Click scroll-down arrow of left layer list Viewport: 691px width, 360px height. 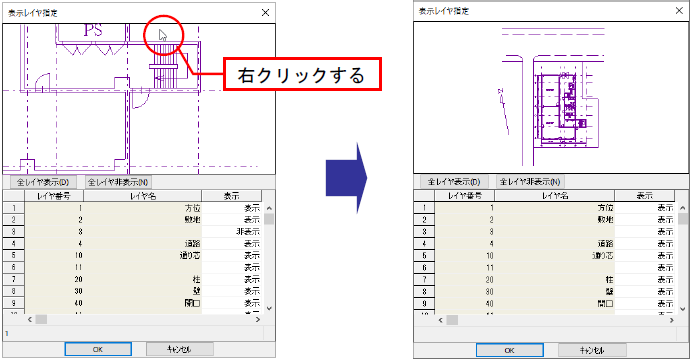coord(269,308)
